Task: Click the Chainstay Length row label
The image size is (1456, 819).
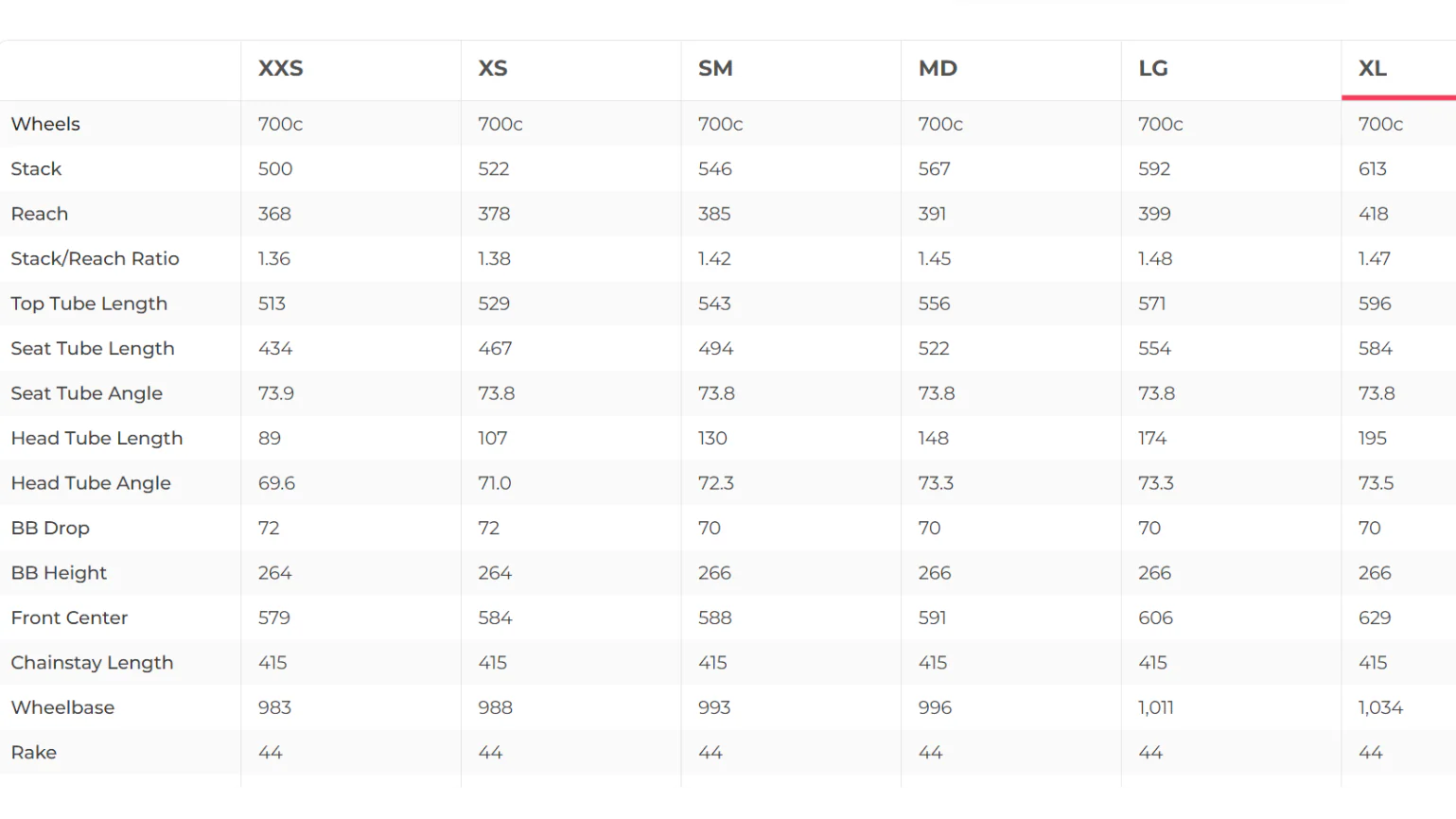Action: pyautogui.click(x=92, y=663)
